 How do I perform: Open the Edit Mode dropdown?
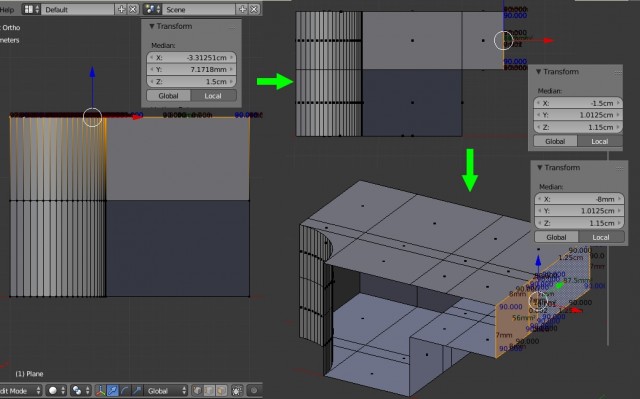[20, 390]
